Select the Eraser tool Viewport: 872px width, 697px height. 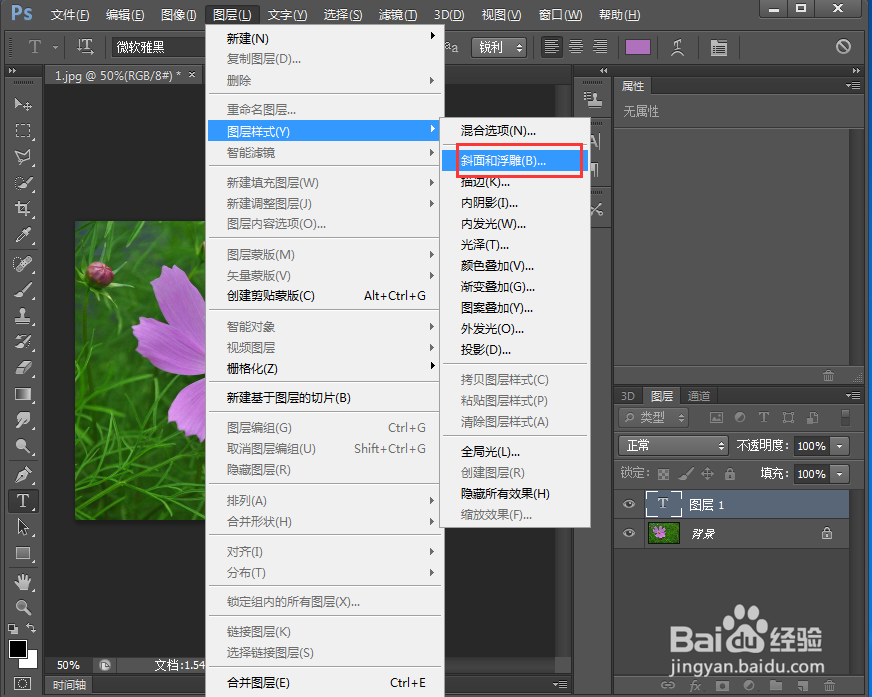tap(23, 368)
